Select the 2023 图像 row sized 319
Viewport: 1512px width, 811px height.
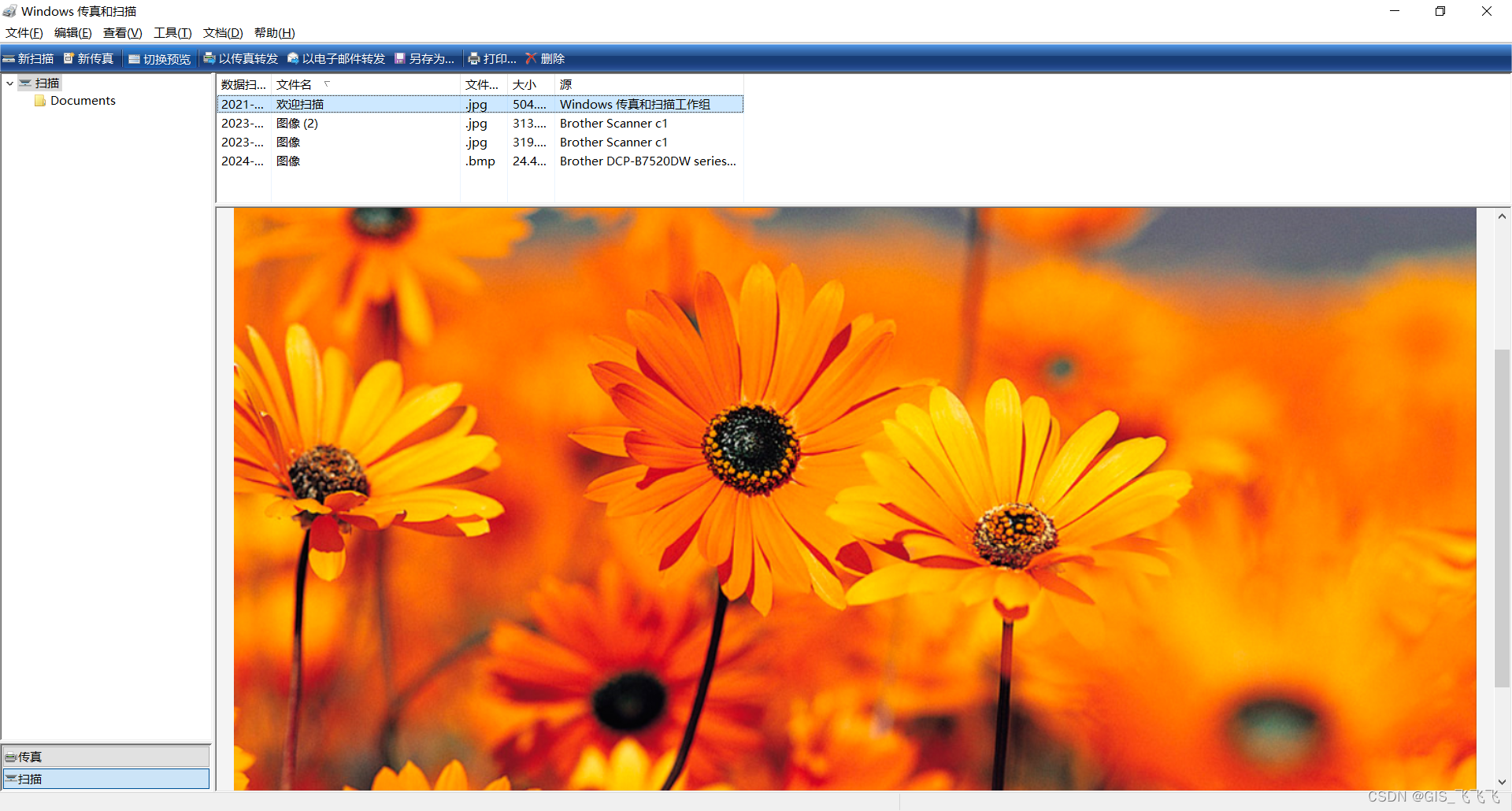click(x=480, y=143)
